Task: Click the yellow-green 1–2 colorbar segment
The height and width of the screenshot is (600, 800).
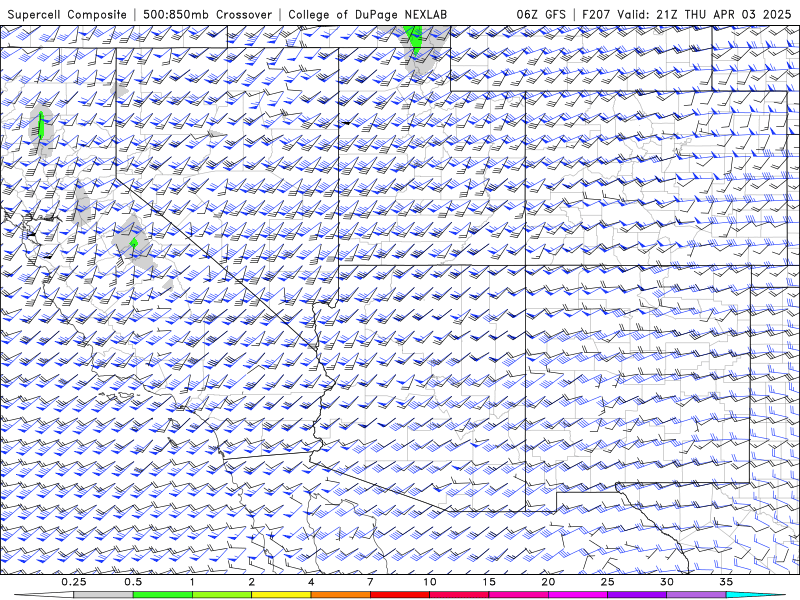Action: (x=221, y=595)
